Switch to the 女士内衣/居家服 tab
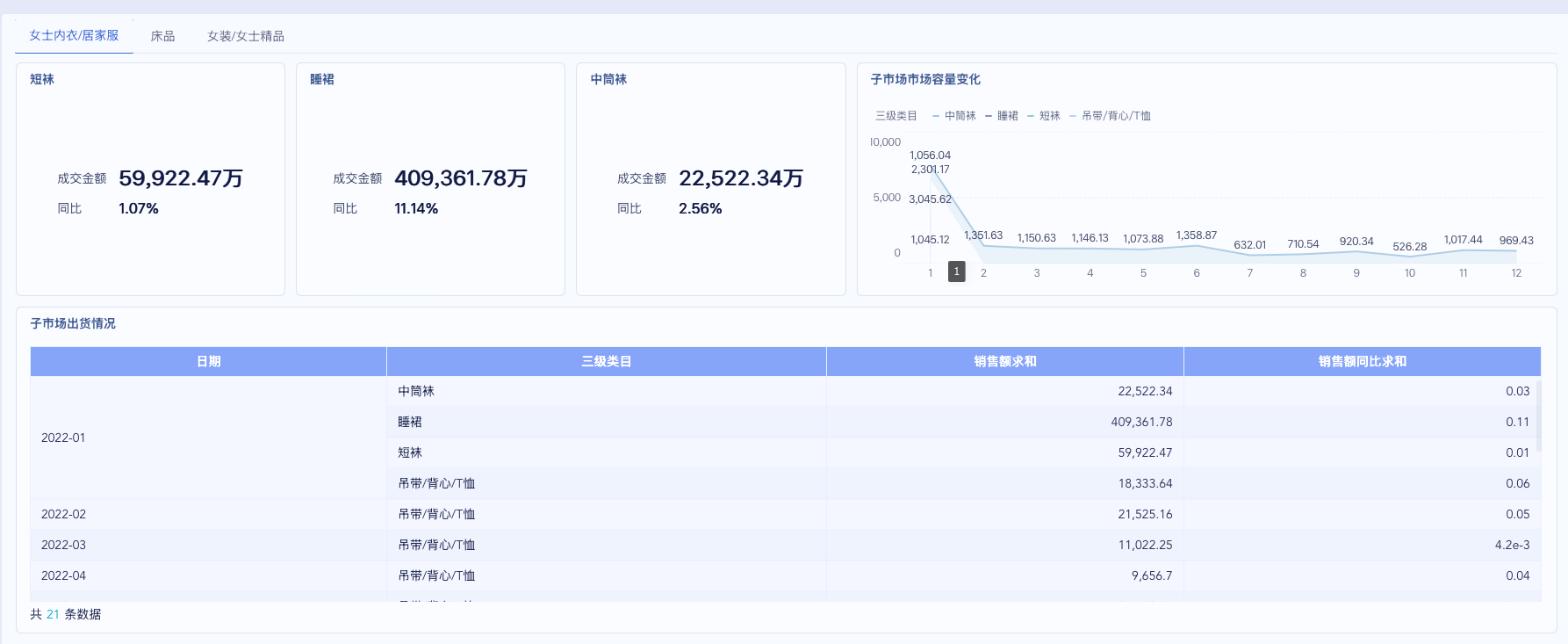1568x644 pixels. click(x=74, y=36)
